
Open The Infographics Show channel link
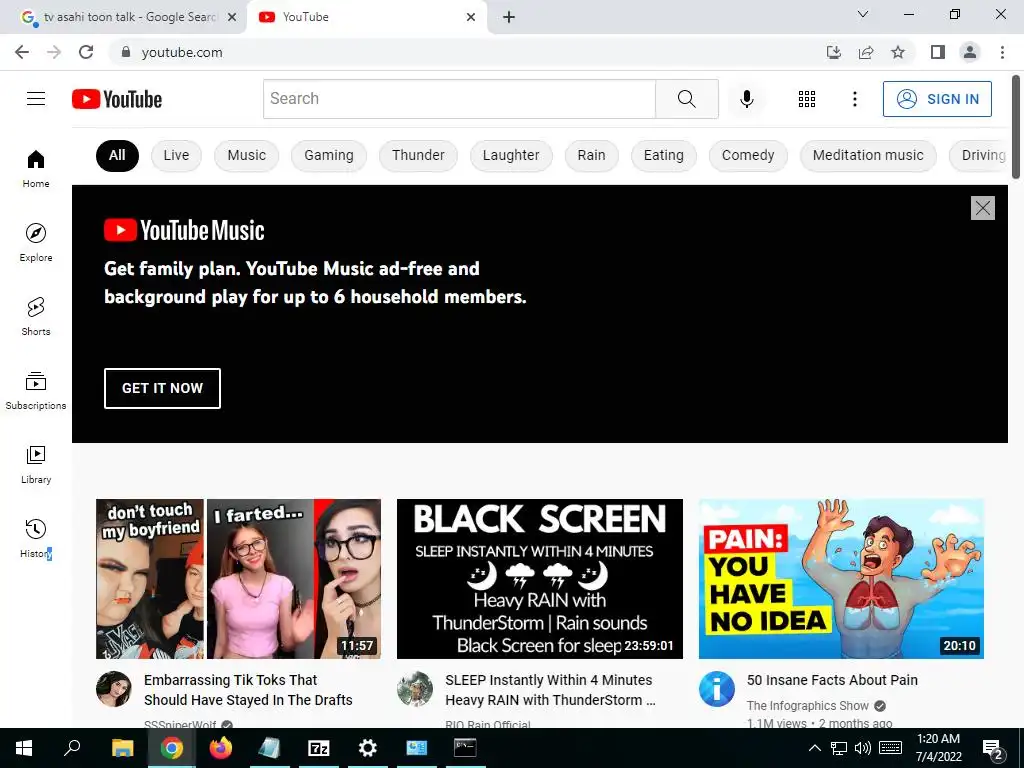click(807, 705)
